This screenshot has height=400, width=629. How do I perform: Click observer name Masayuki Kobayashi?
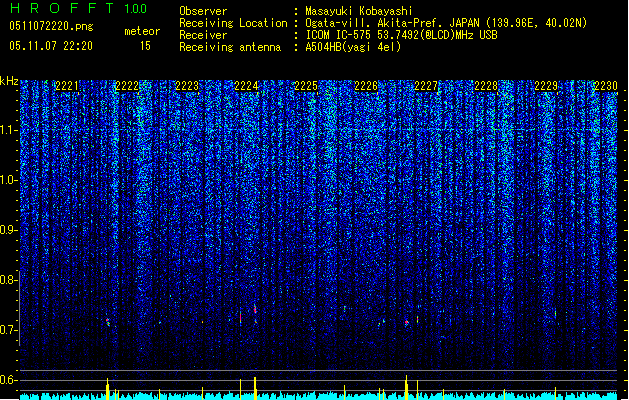359,11
